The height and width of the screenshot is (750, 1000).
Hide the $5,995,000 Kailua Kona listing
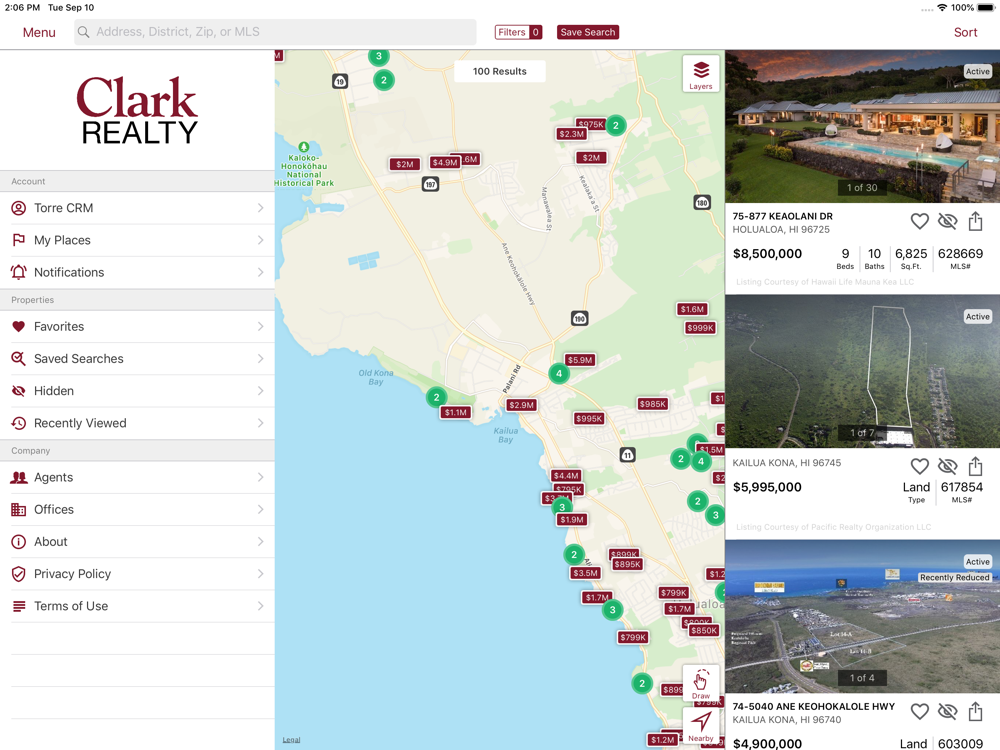(947, 466)
